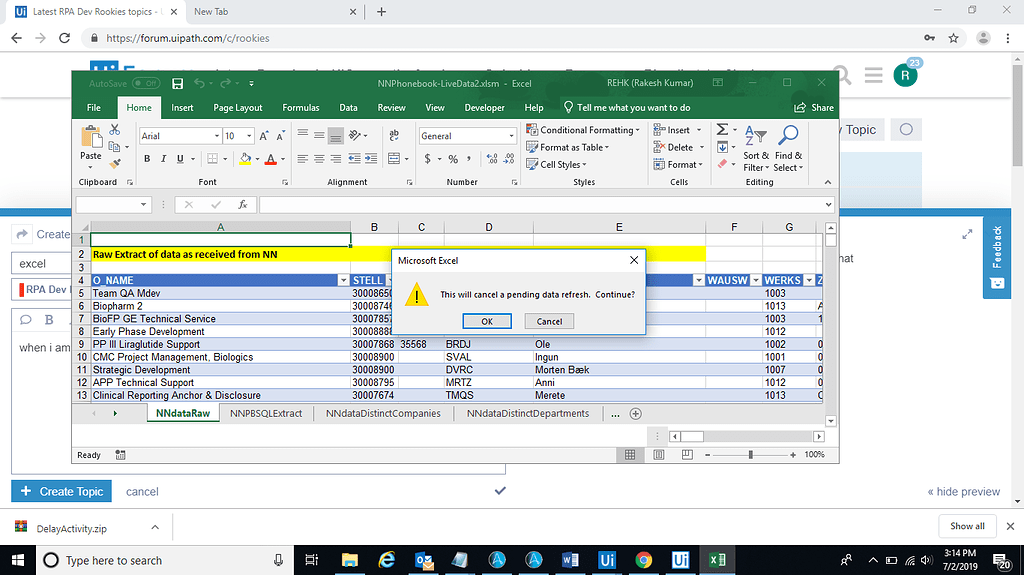The height and width of the screenshot is (575, 1024).
Task: Click the Find & Select magnifier icon
Action: (x=788, y=136)
